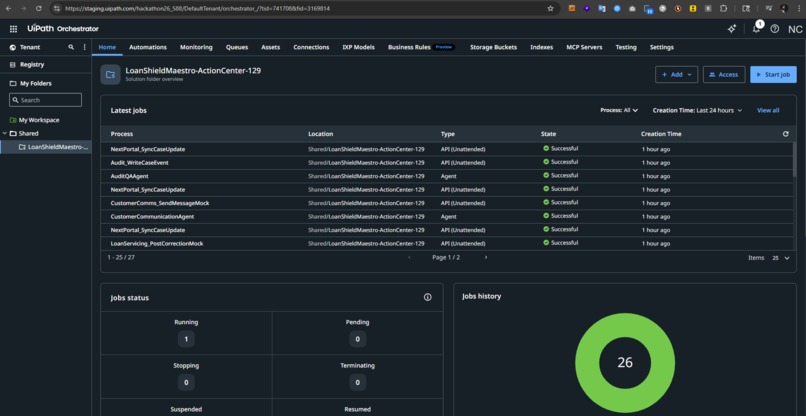Image resolution: width=806 pixels, height=416 pixels.
Task: Open the Audit_WriteCaseEvent job row
Action: click(447, 162)
